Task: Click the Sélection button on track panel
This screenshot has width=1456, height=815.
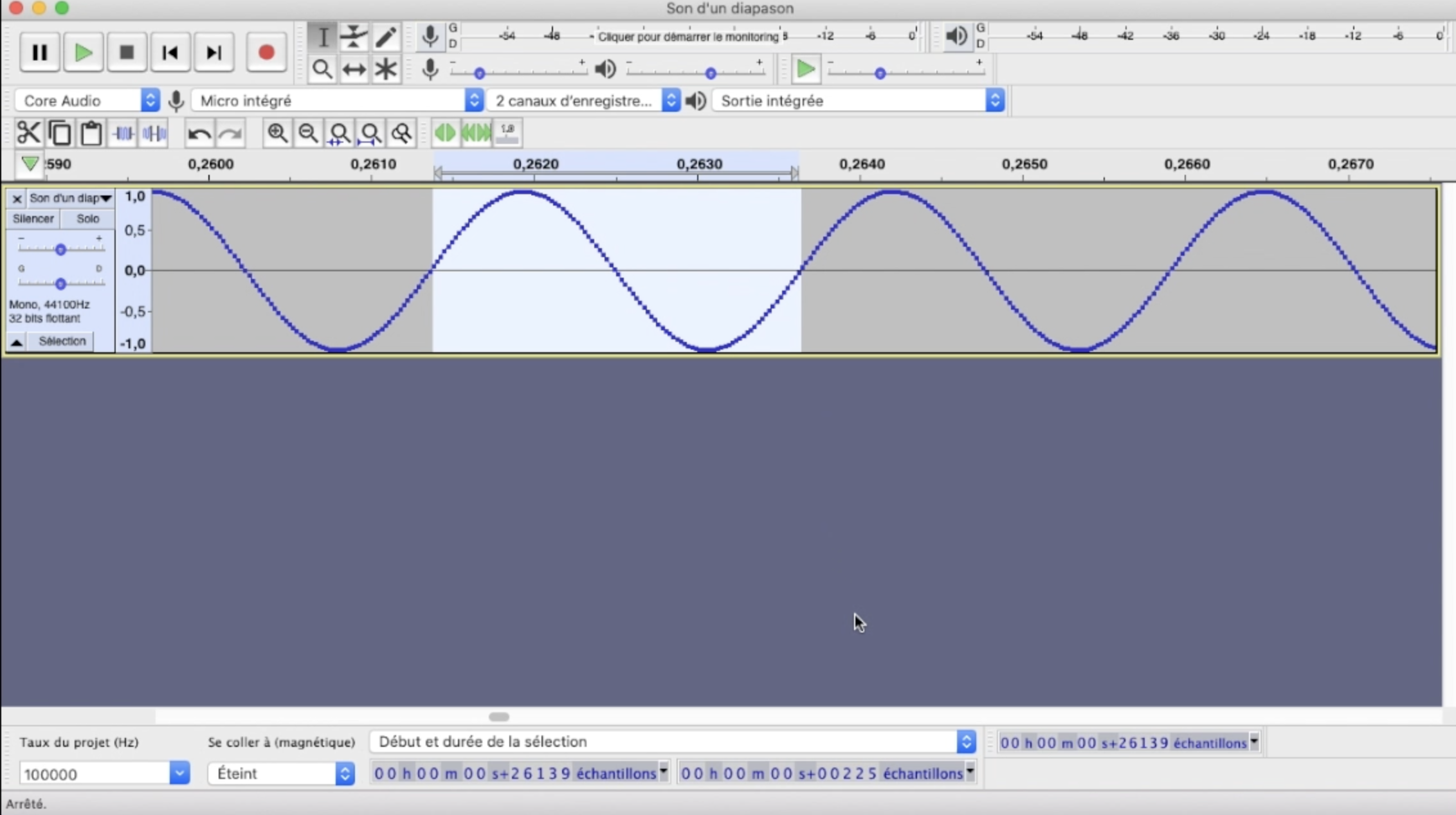Action: tap(62, 341)
